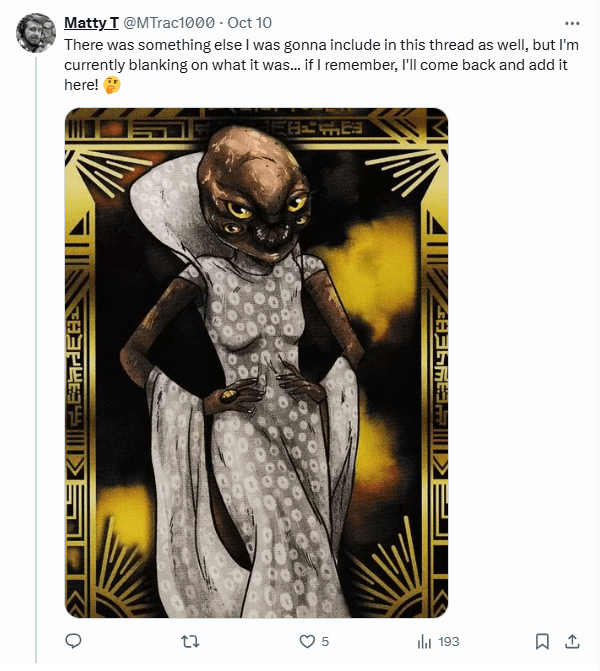The width and height of the screenshot is (600, 671).
Task: Click the gold ring on character's hand
Action: (228, 396)
